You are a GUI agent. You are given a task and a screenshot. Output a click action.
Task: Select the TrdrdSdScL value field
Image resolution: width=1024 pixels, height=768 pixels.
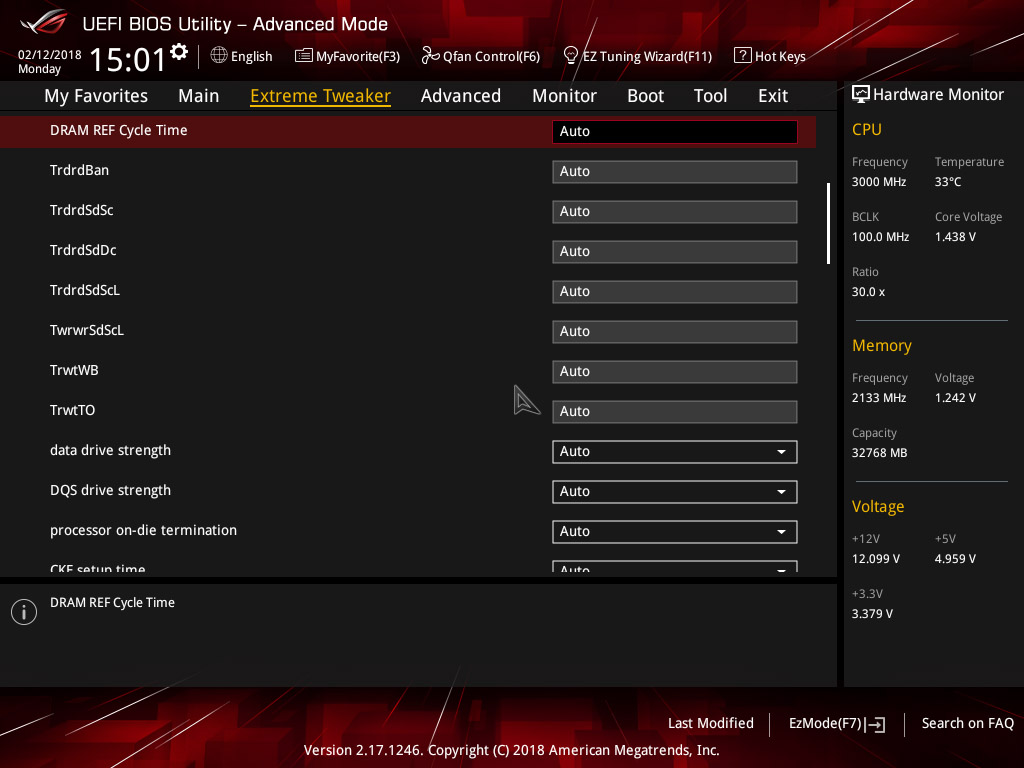pyautogui.click(x=675, y=291)
